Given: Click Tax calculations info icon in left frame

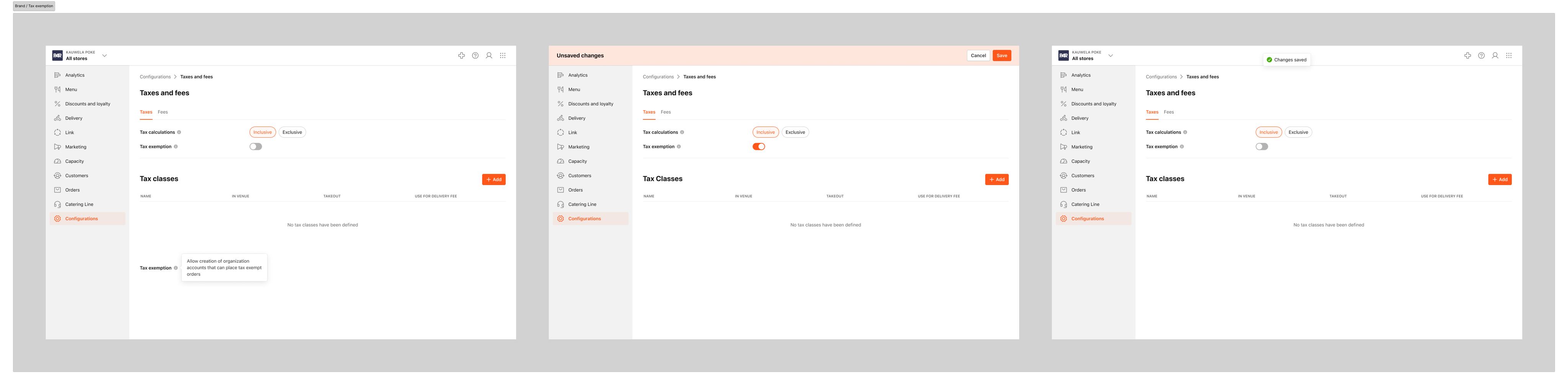Looking at the screenshot, I should tap(179, 132).
